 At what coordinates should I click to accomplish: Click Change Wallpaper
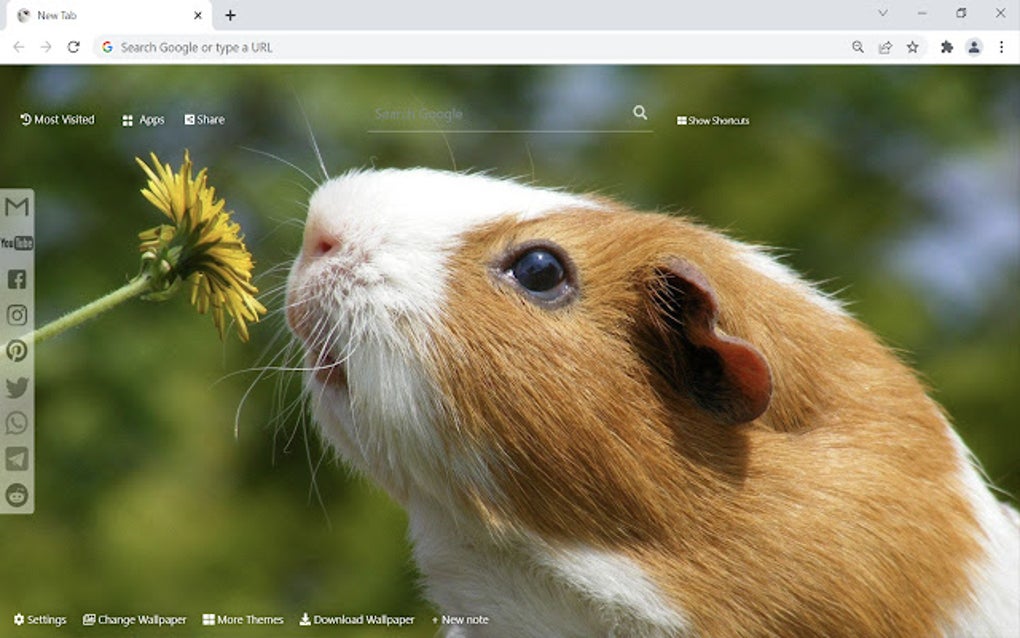coord(134,619)
